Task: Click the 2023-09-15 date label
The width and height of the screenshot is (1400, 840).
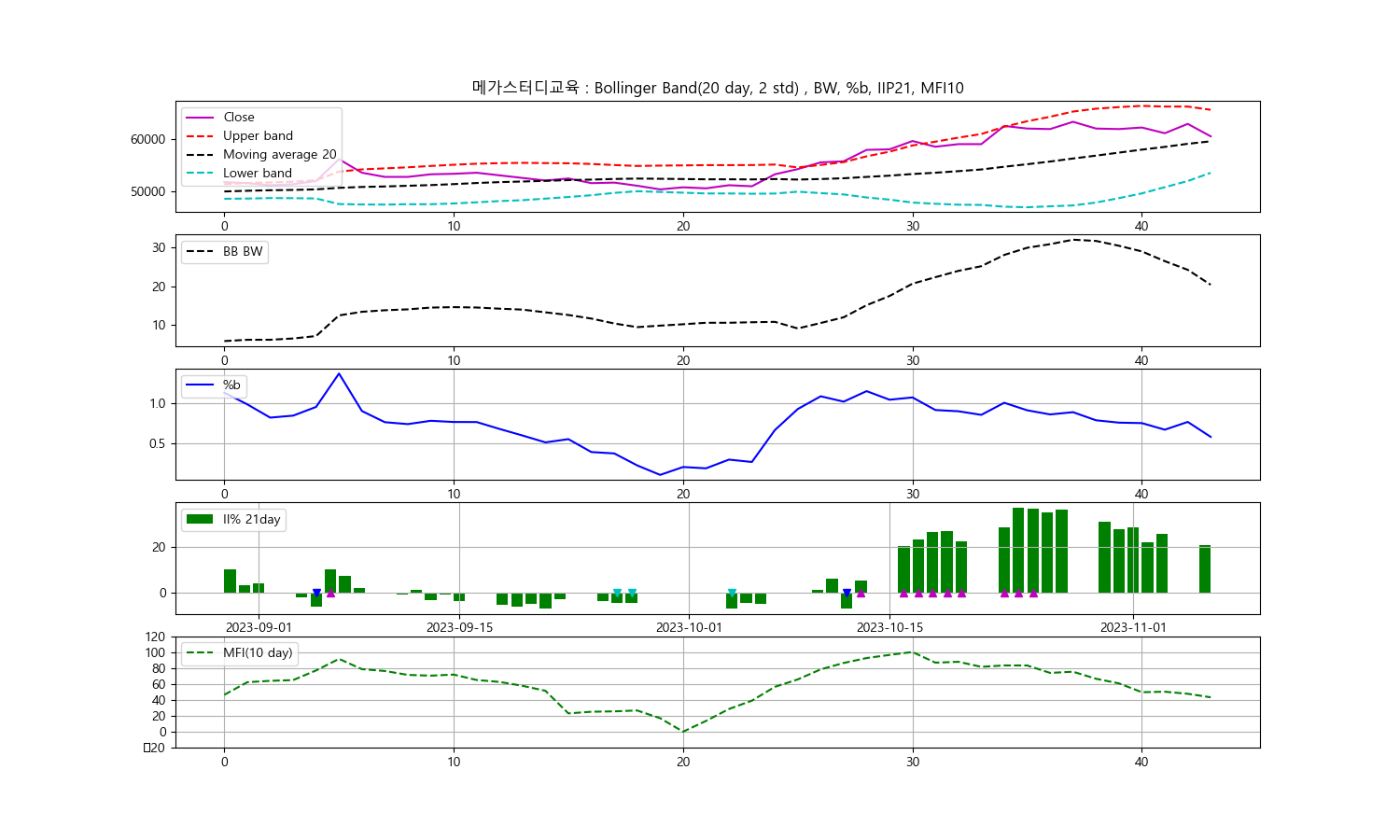Action: [459, 627]
